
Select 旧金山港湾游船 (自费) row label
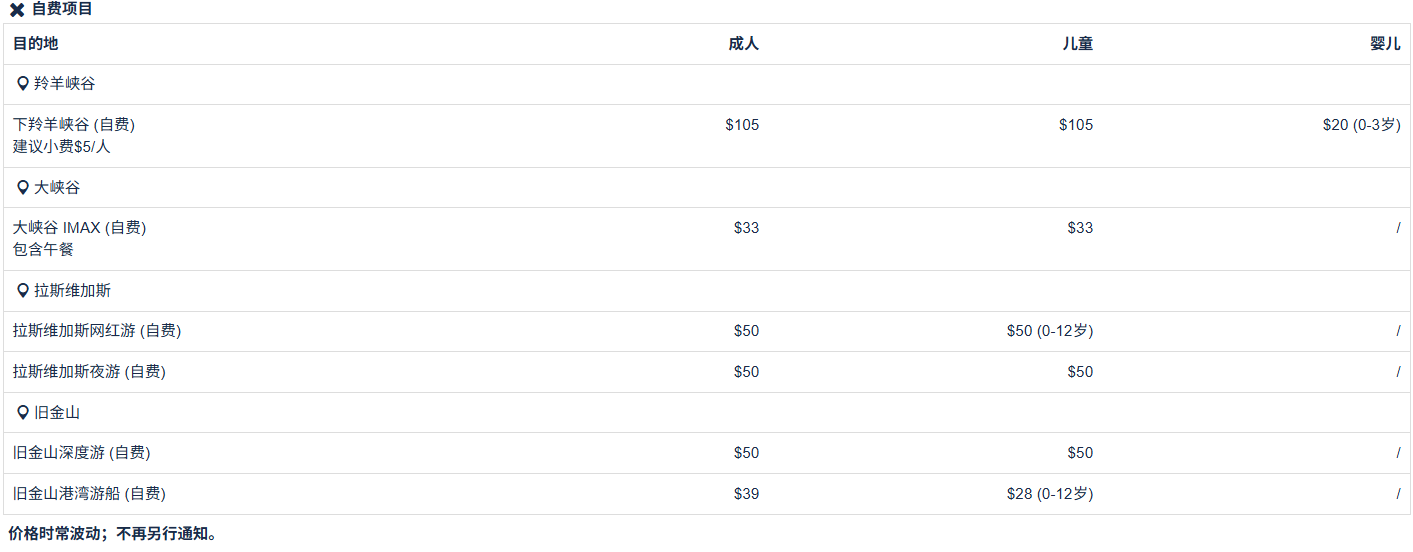tap(89, 494)
